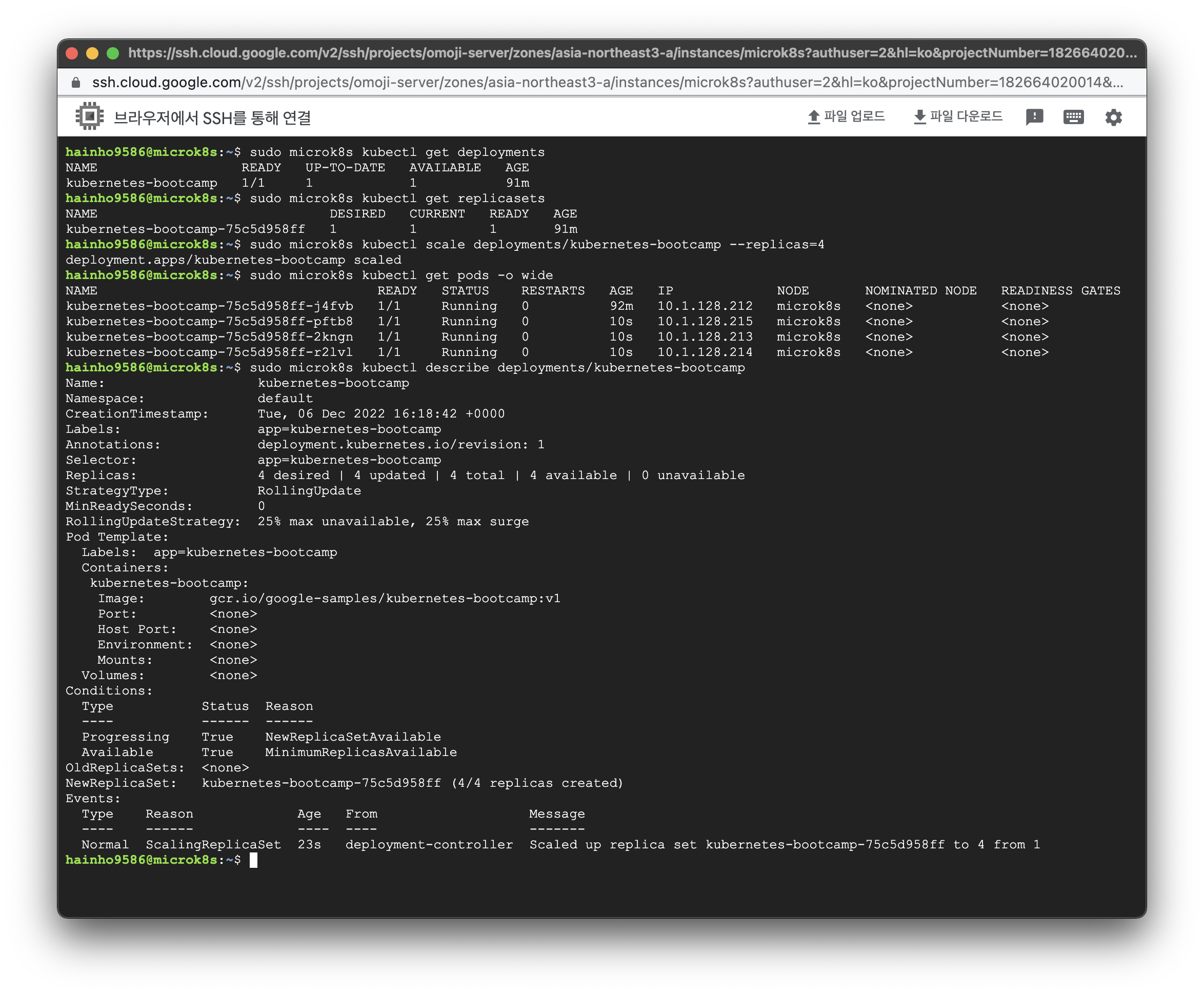This screenshot has width=1204, height=994.
Task: Click the gcr.io image path text
Action: [385, 599]
